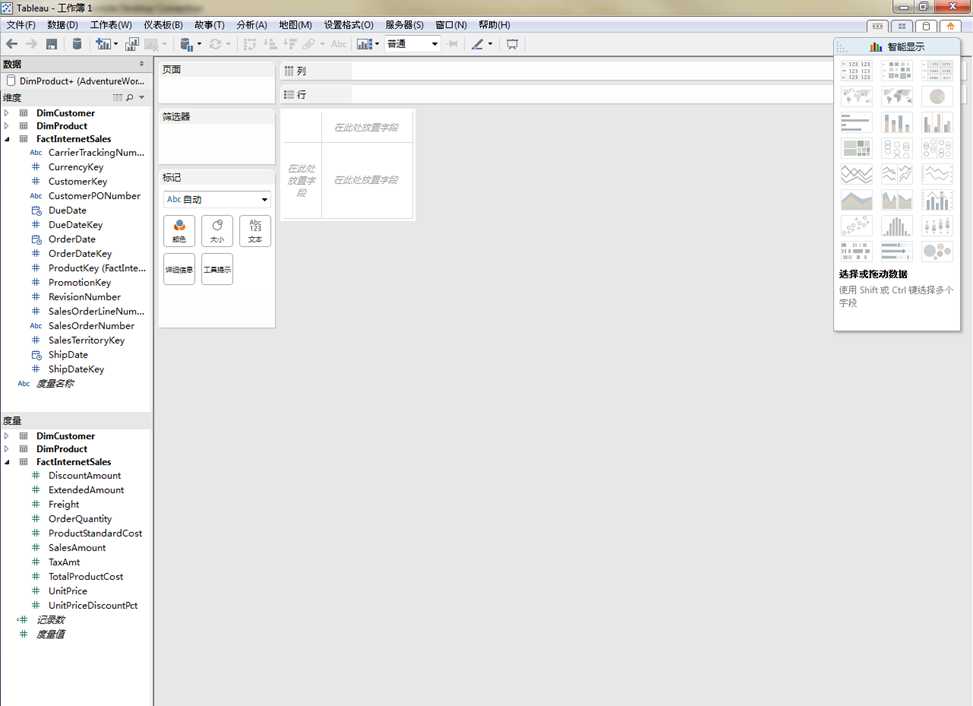Open the 数据(D) menu
This screenshot has width=973, height=706.
(x=63, y=25)
